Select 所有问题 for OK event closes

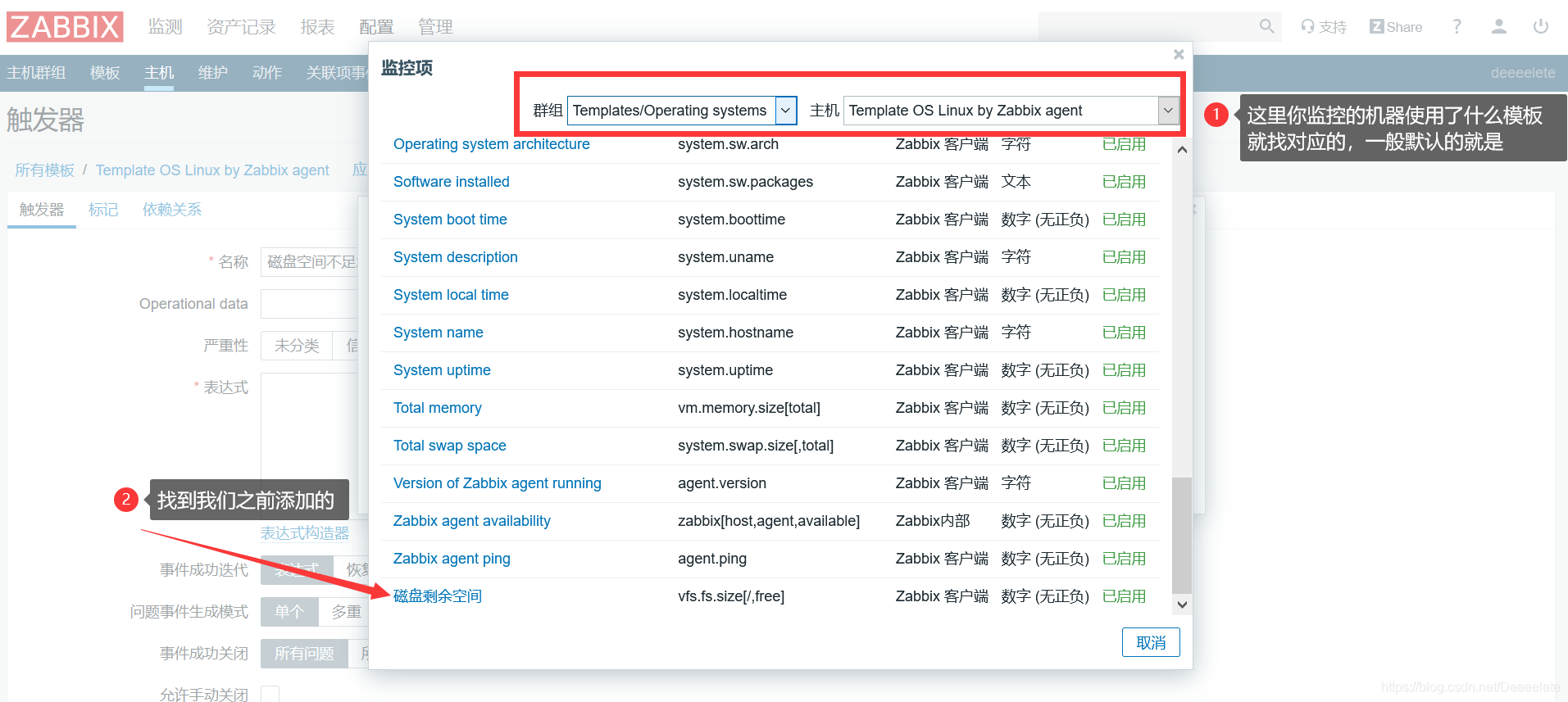[x=304, y=653]
